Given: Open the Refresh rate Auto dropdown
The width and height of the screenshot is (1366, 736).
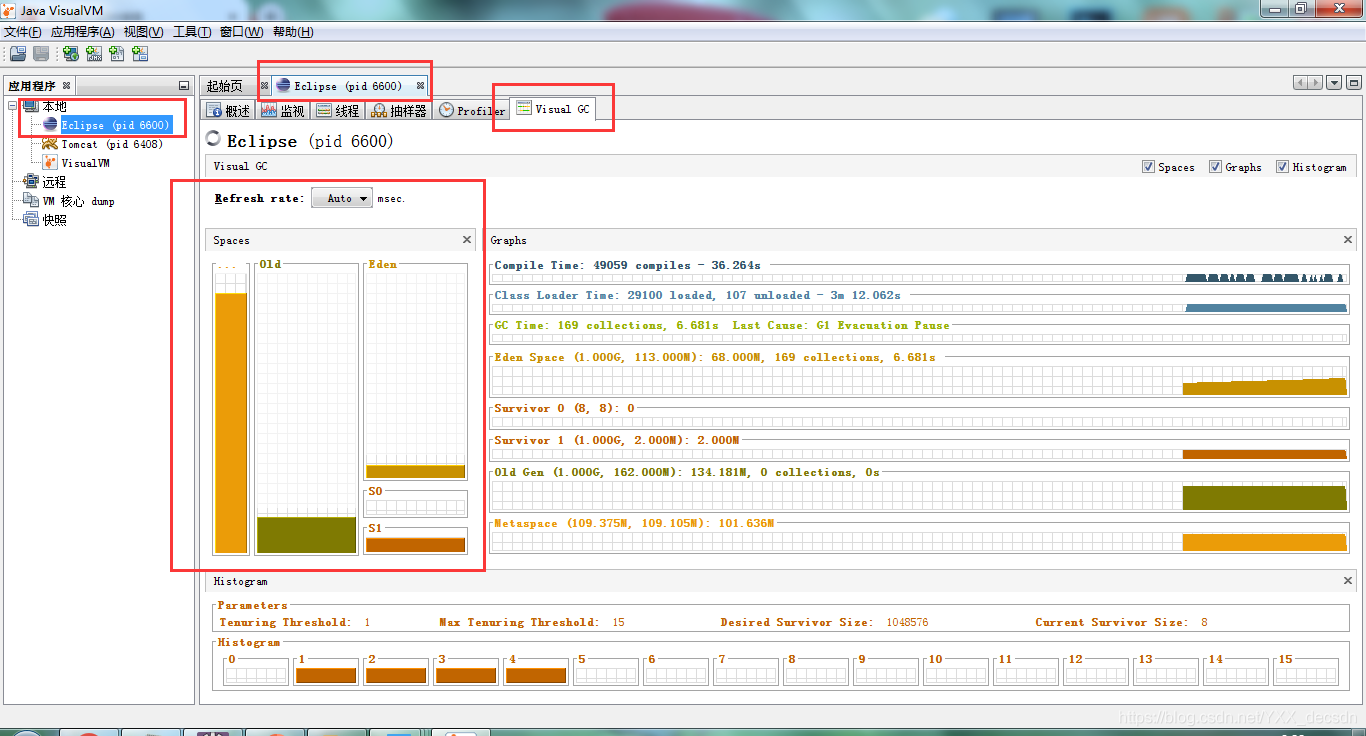Looking at the screenshot, I should pyautogui.click(x=342, y=198).
